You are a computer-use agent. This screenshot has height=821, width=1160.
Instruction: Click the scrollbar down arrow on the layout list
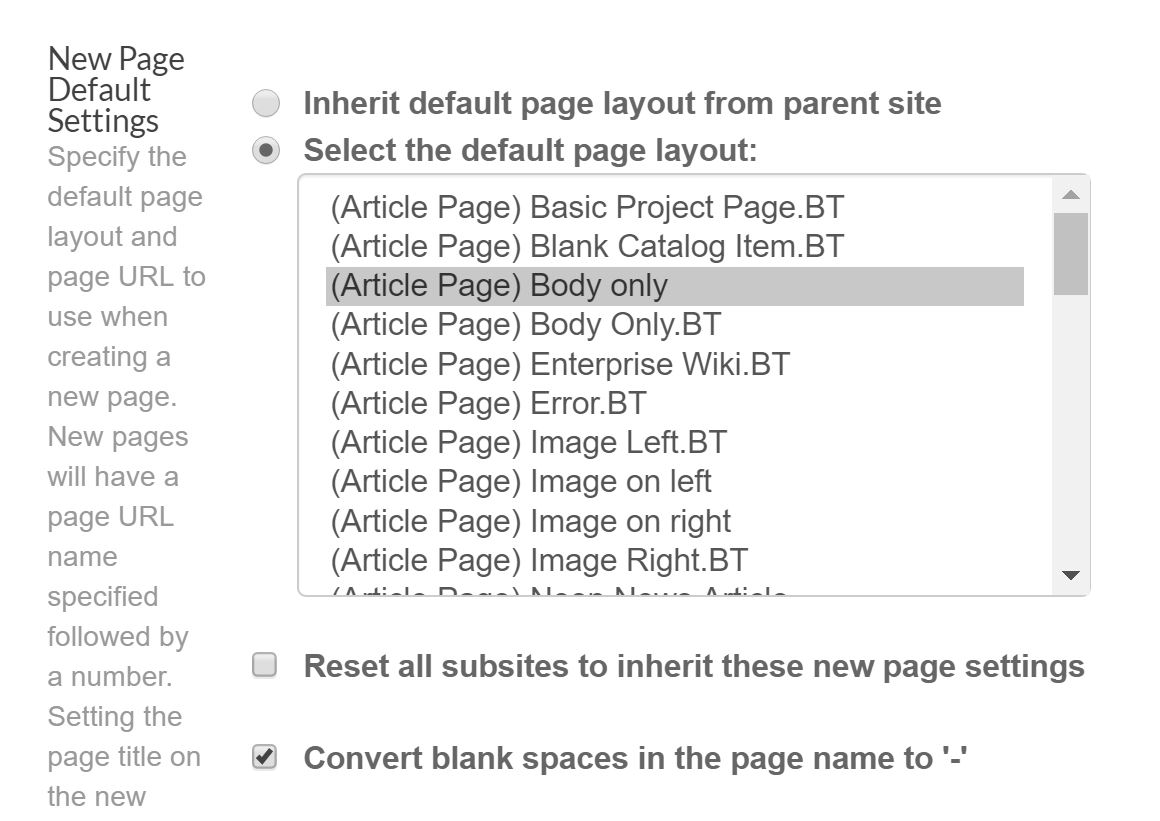pos(1070,575)
